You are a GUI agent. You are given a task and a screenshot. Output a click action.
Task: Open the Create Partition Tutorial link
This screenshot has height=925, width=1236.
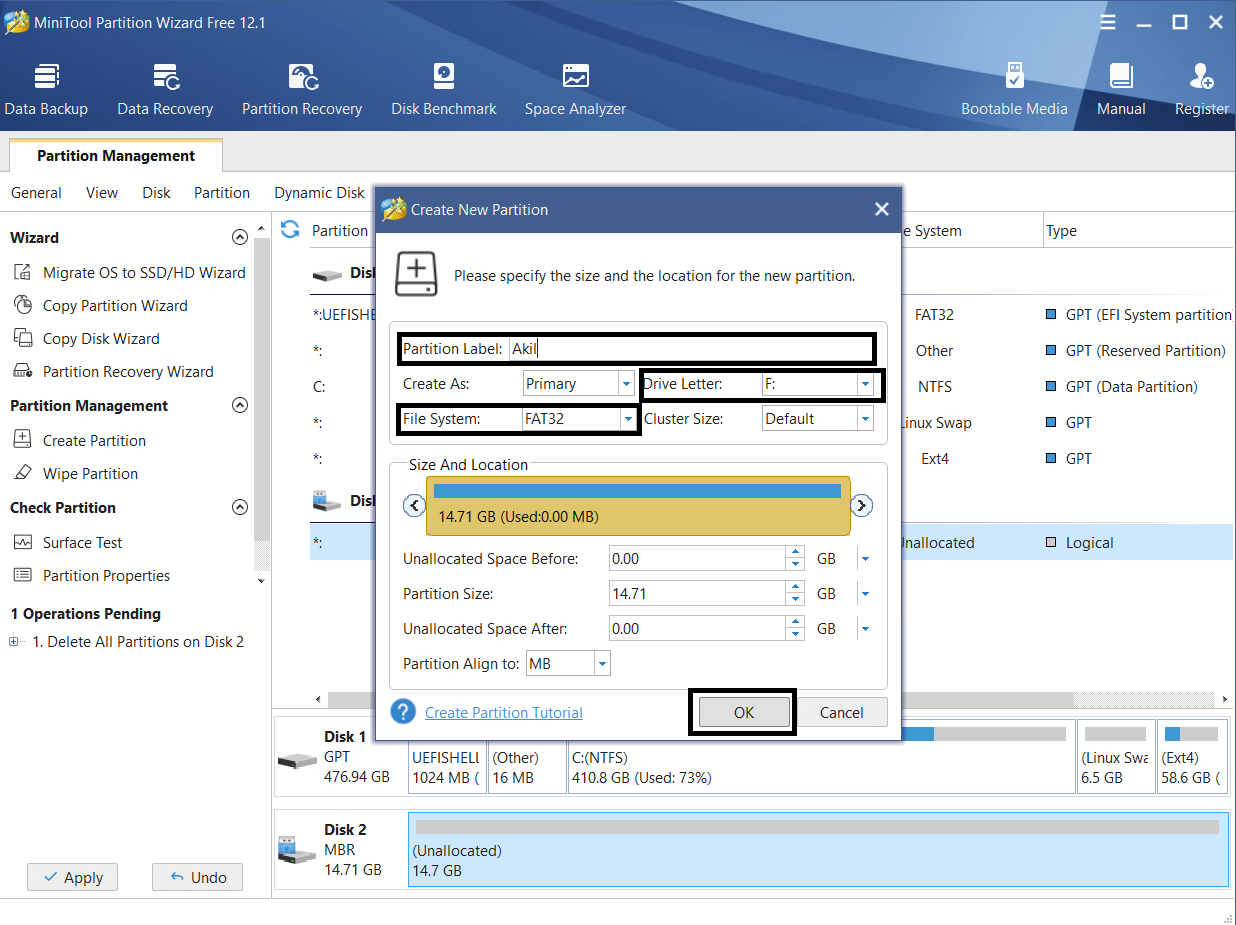tap(504, 712)
